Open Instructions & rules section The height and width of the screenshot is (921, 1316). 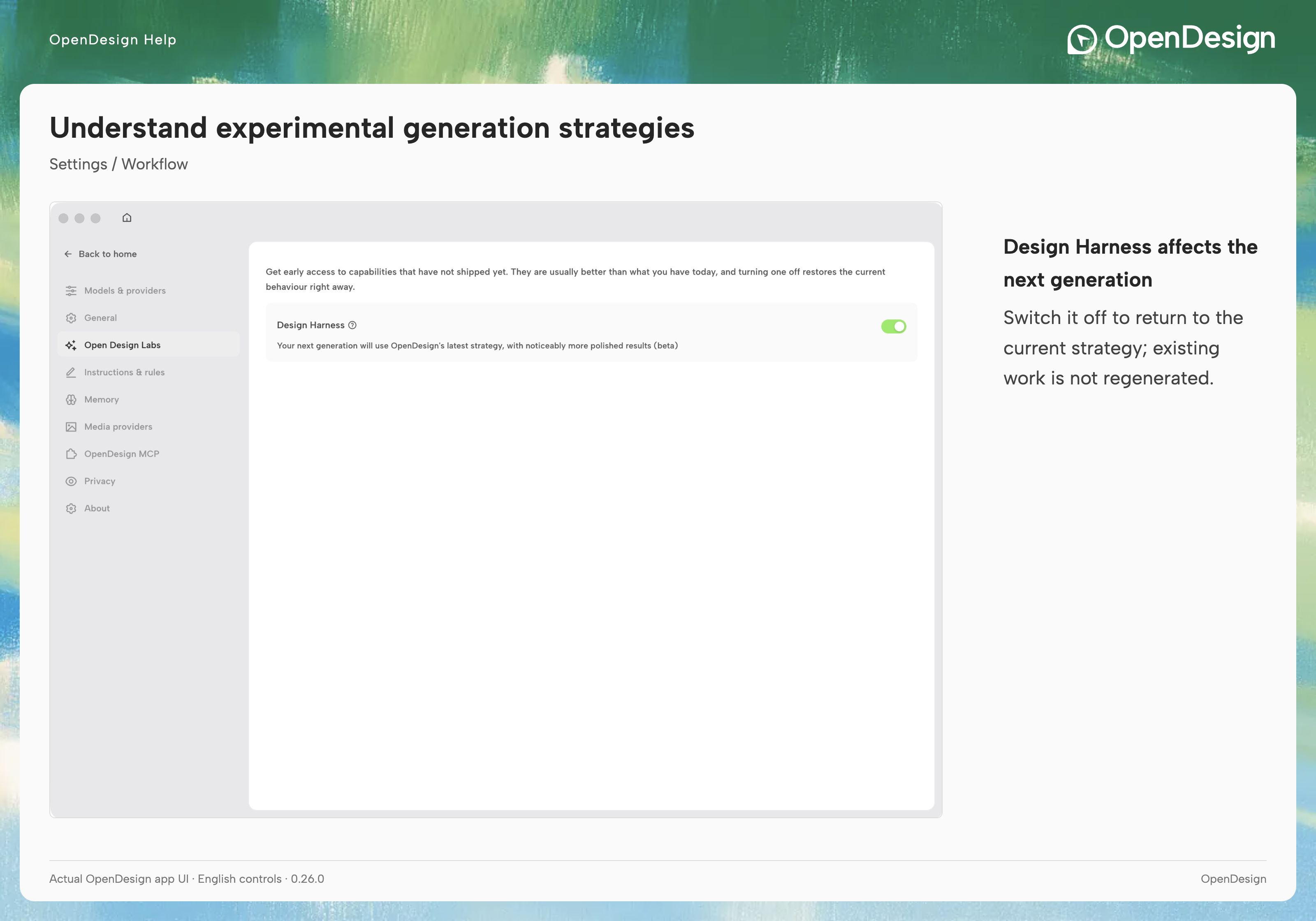[148, 373]
